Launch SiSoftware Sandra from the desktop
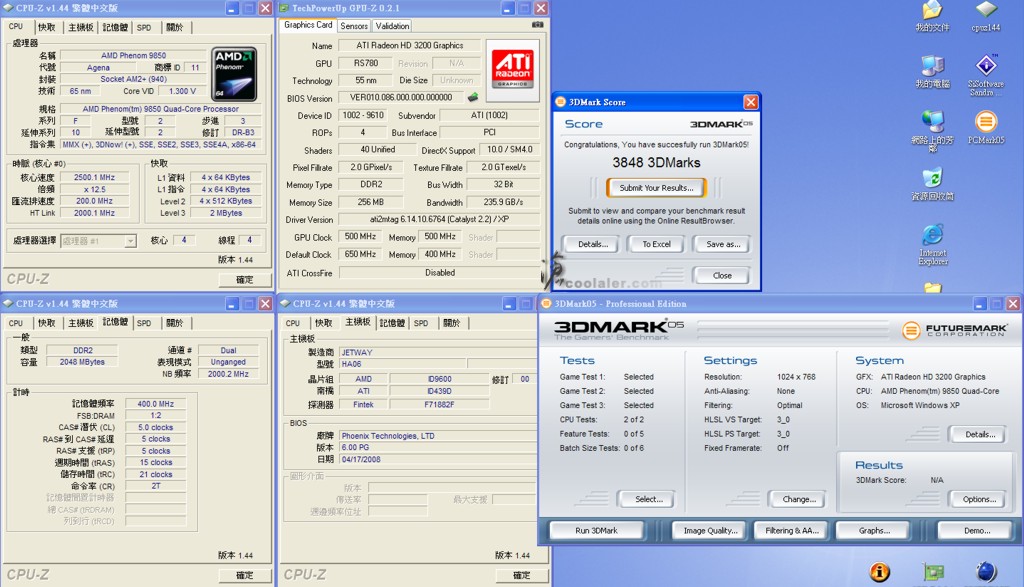 pyautogui.click(x=985, y=75)
